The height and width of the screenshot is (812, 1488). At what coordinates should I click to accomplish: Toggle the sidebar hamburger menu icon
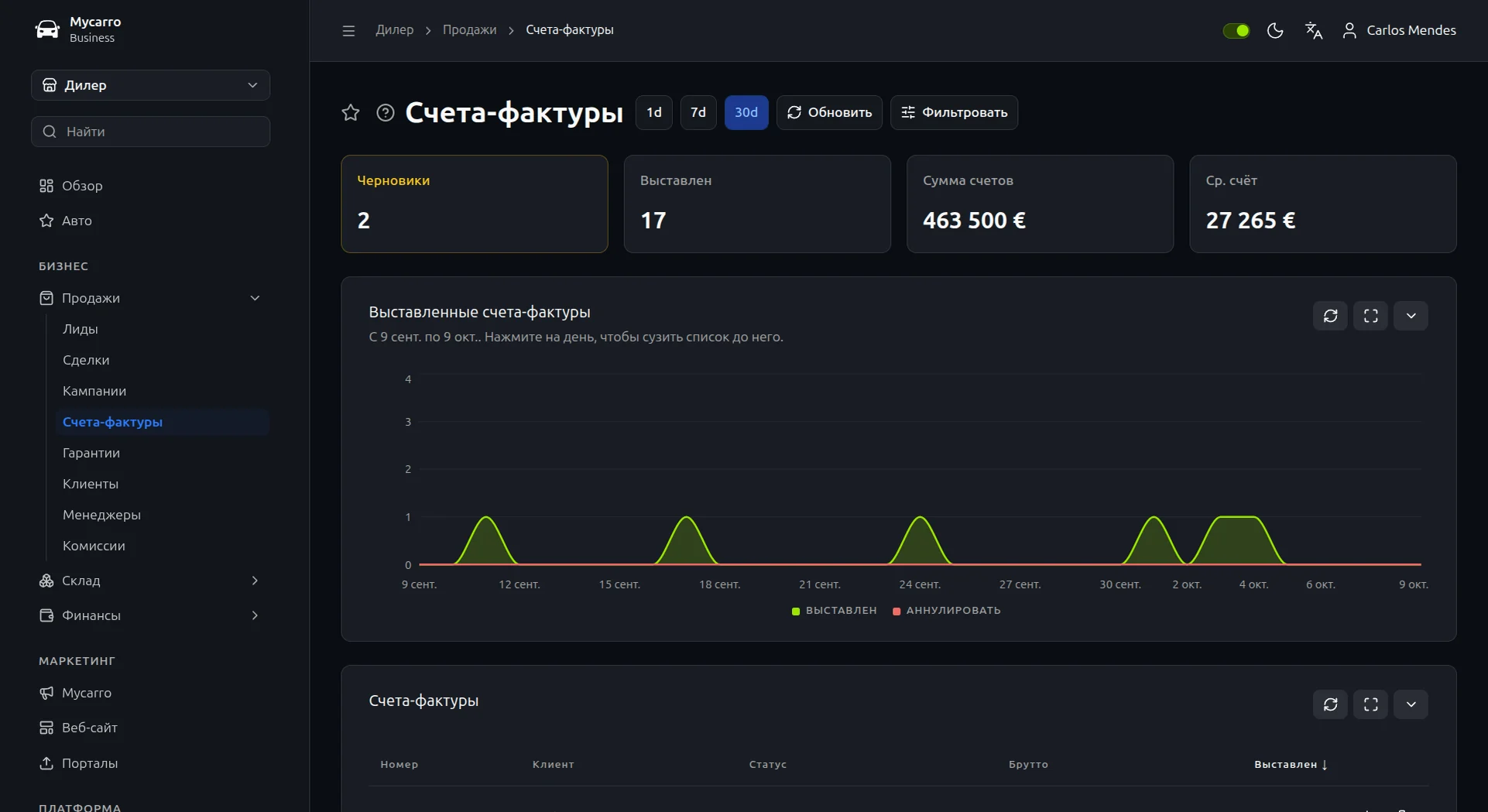[348, 30]
